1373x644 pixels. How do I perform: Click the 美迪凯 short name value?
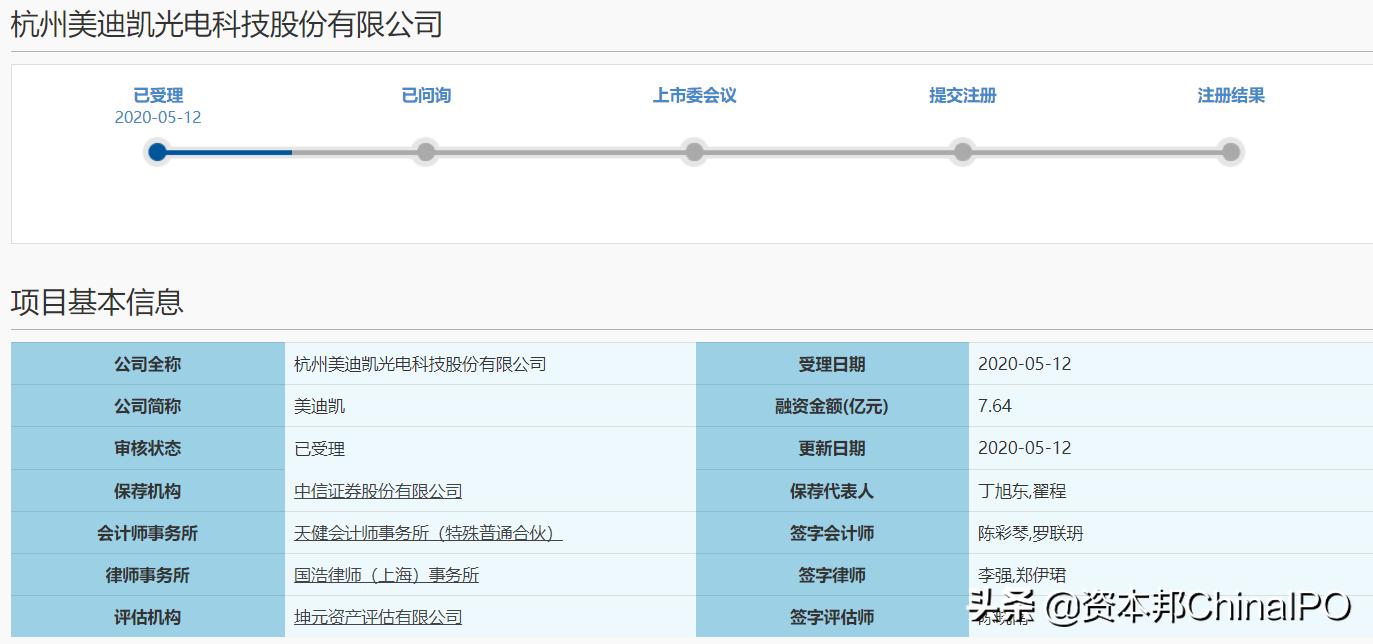(x=320, y=406)
